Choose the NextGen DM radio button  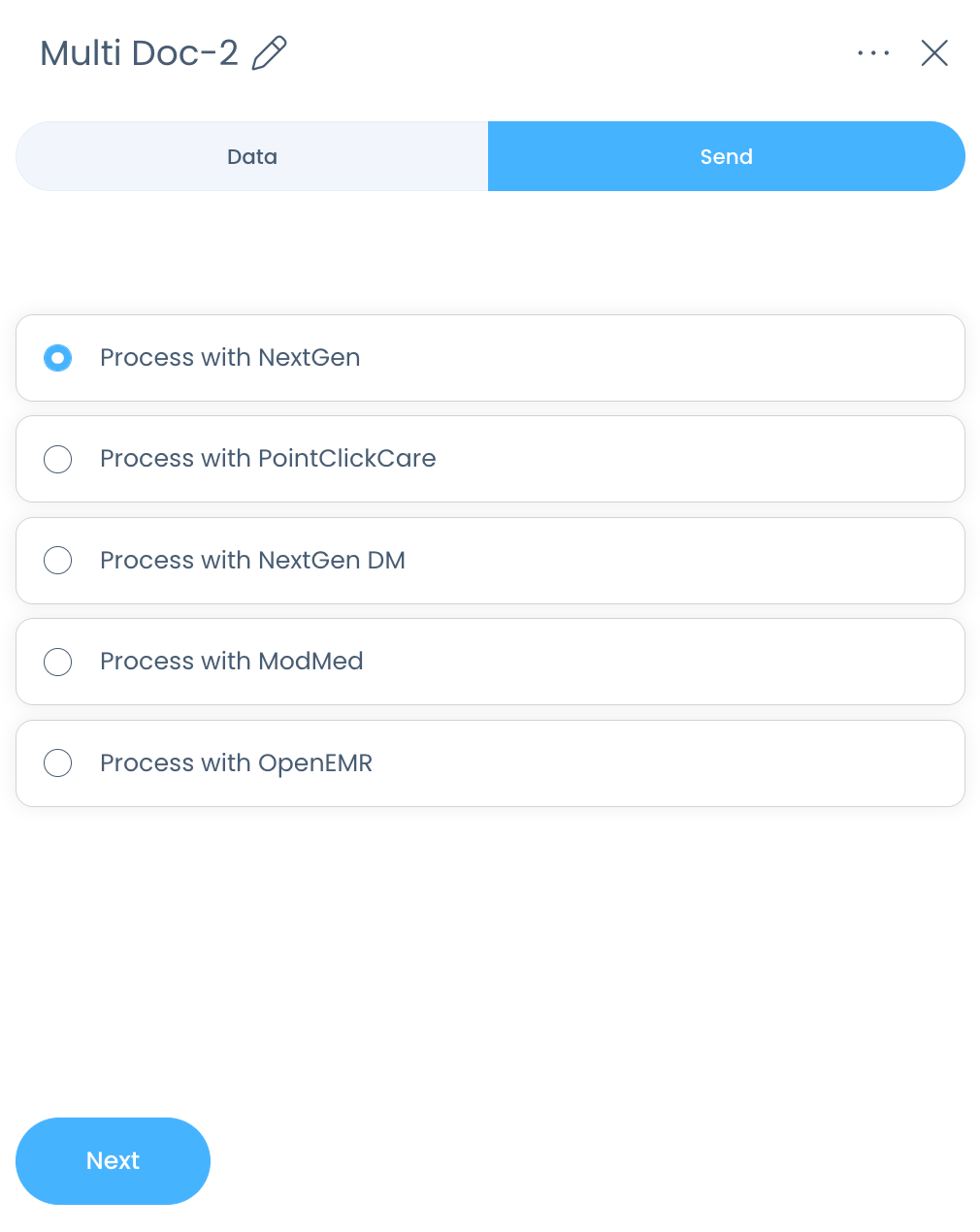coord(58,561)
